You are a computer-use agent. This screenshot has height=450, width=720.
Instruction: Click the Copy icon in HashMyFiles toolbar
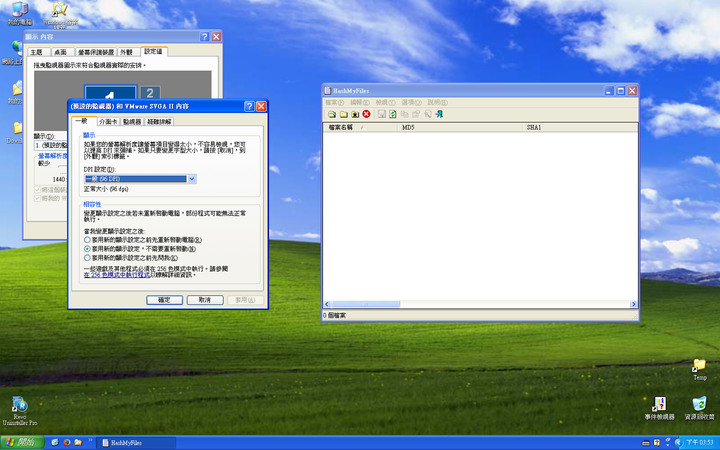tap(405, 114)
